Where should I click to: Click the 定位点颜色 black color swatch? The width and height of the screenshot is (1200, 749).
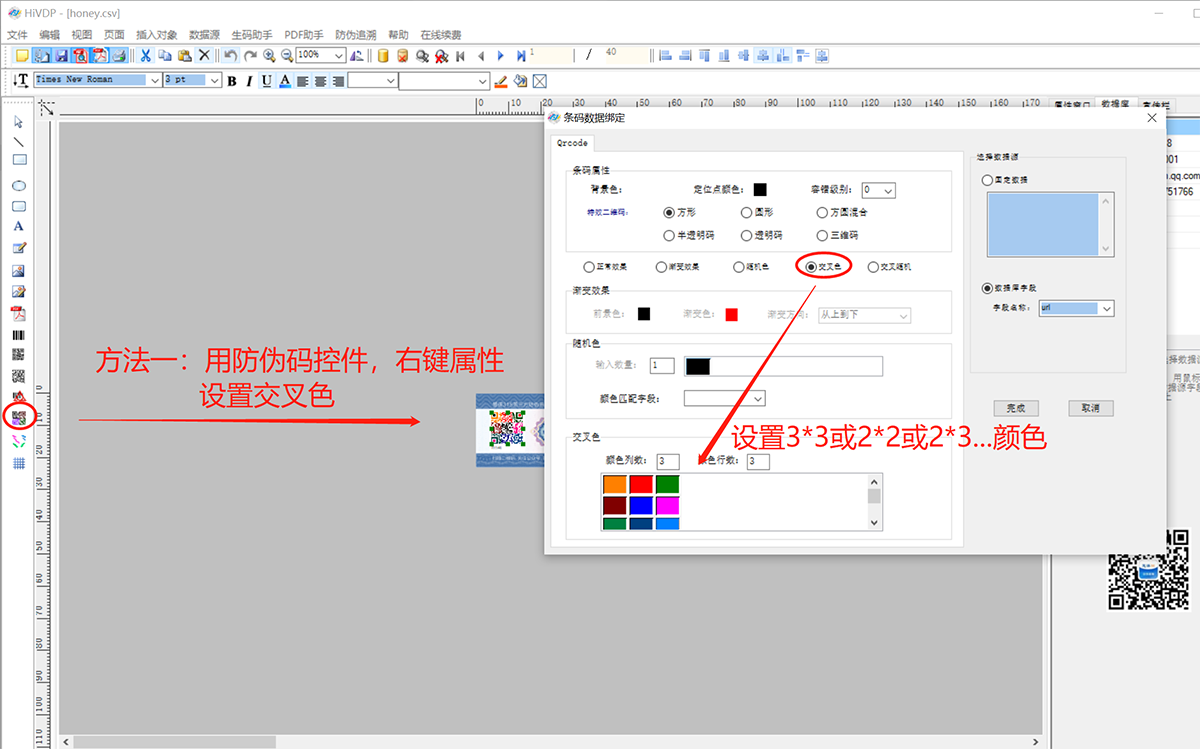pyautogui.click(x=760, y=189)
